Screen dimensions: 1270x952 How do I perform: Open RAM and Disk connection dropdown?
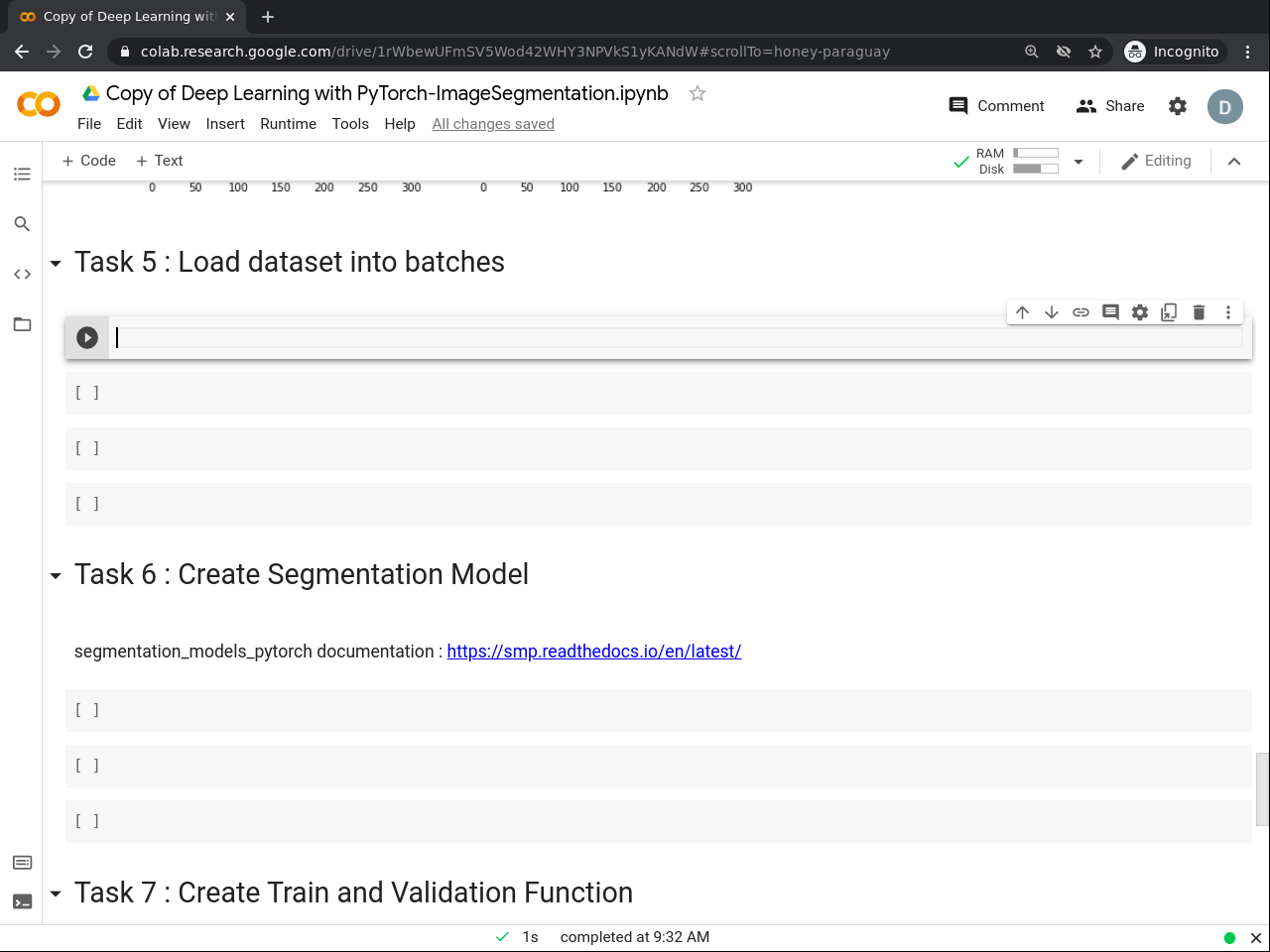point(1079,162)
